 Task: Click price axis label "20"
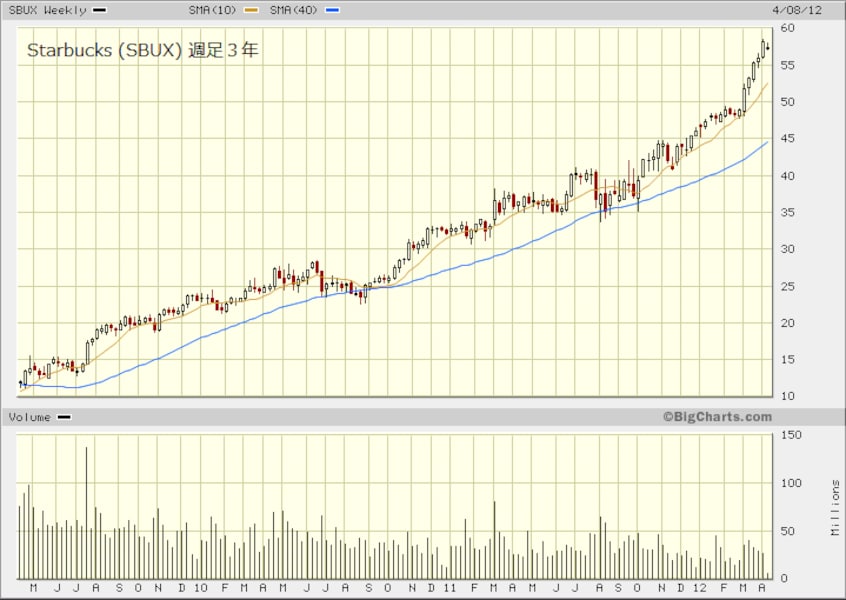coord(787,323)
